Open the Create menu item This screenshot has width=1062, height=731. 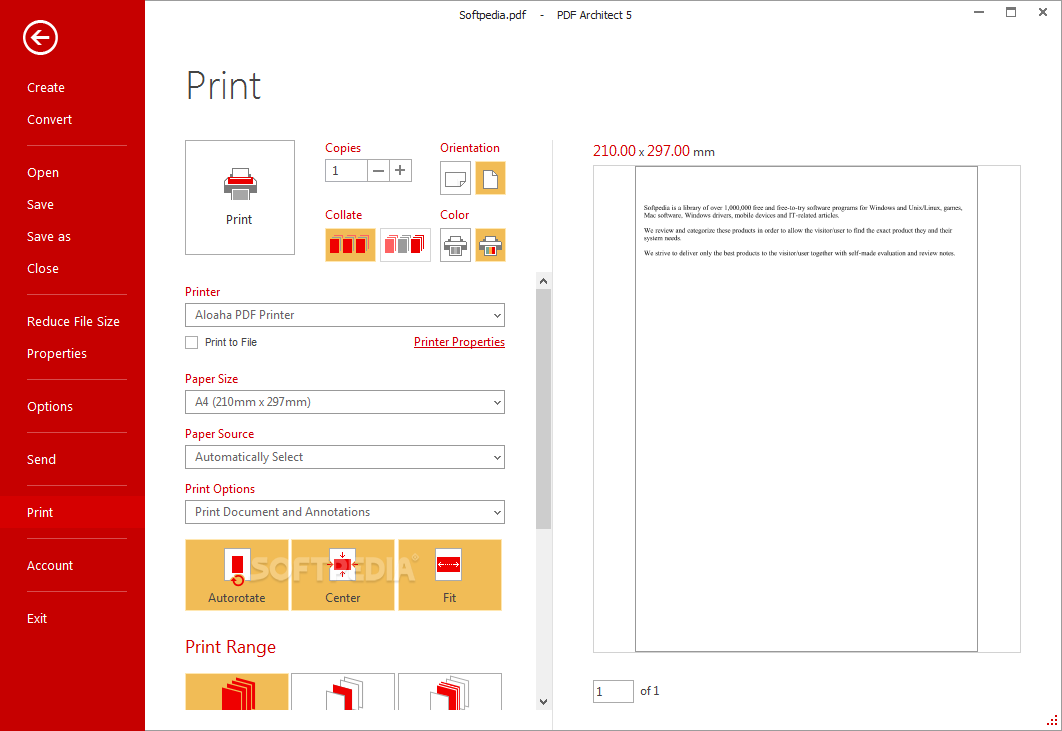coord(46,87)
